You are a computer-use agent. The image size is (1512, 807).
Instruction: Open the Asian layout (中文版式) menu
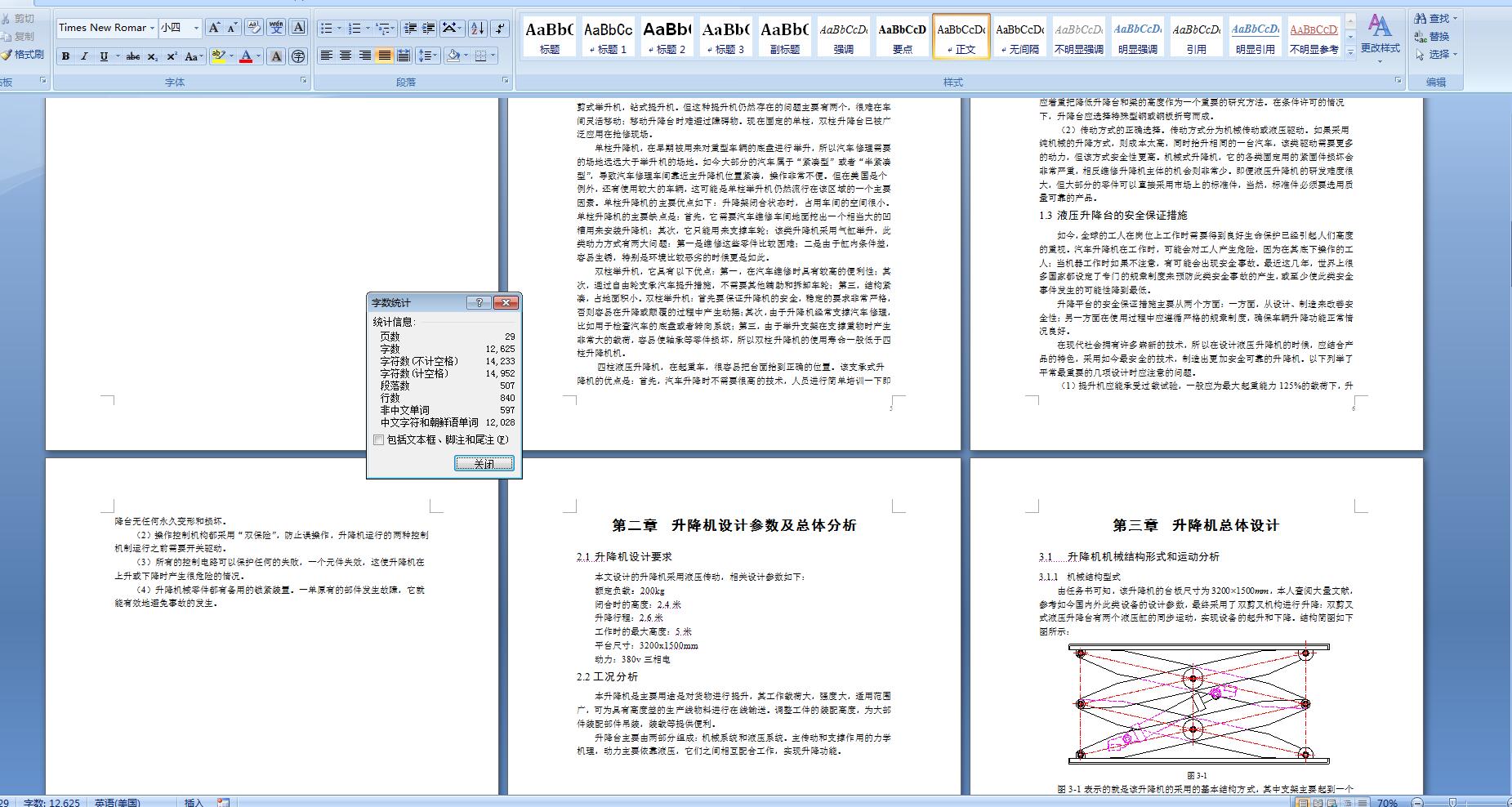451,28
